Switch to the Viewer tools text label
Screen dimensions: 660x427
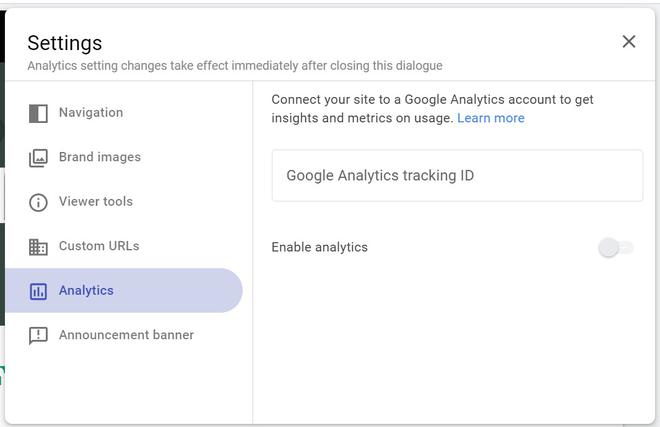tap(96, 201)
